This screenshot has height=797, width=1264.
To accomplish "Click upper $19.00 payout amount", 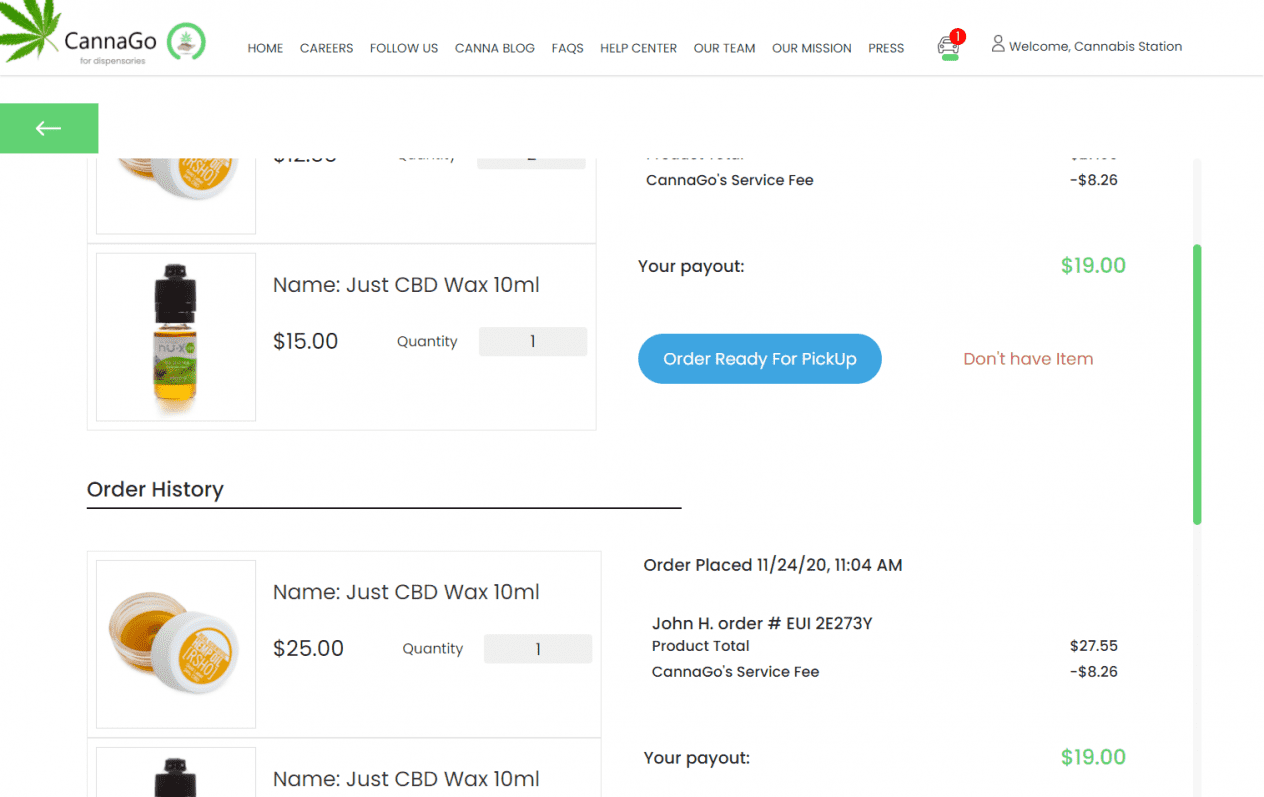I will (x=1093, y=266).
